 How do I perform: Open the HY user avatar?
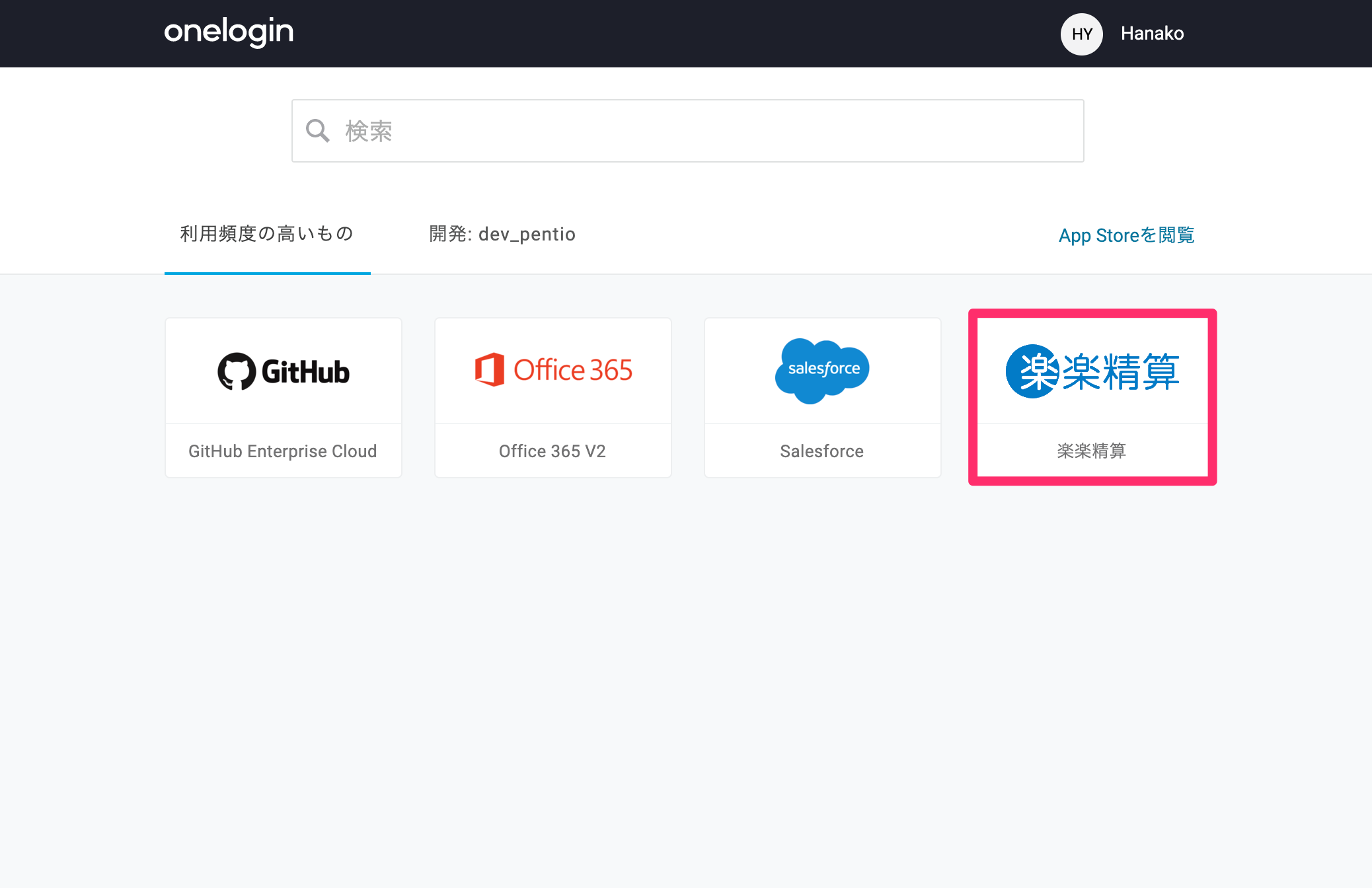coord(1081,34)
